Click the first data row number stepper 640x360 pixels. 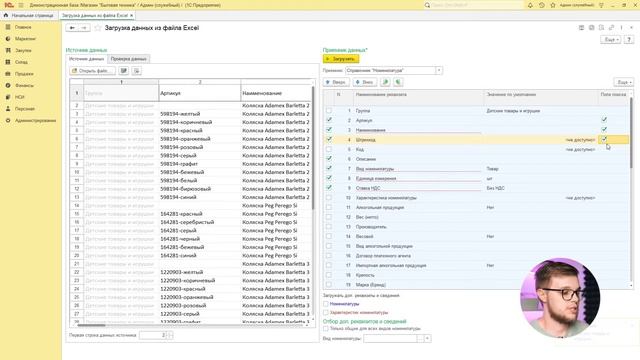[170, 335]
